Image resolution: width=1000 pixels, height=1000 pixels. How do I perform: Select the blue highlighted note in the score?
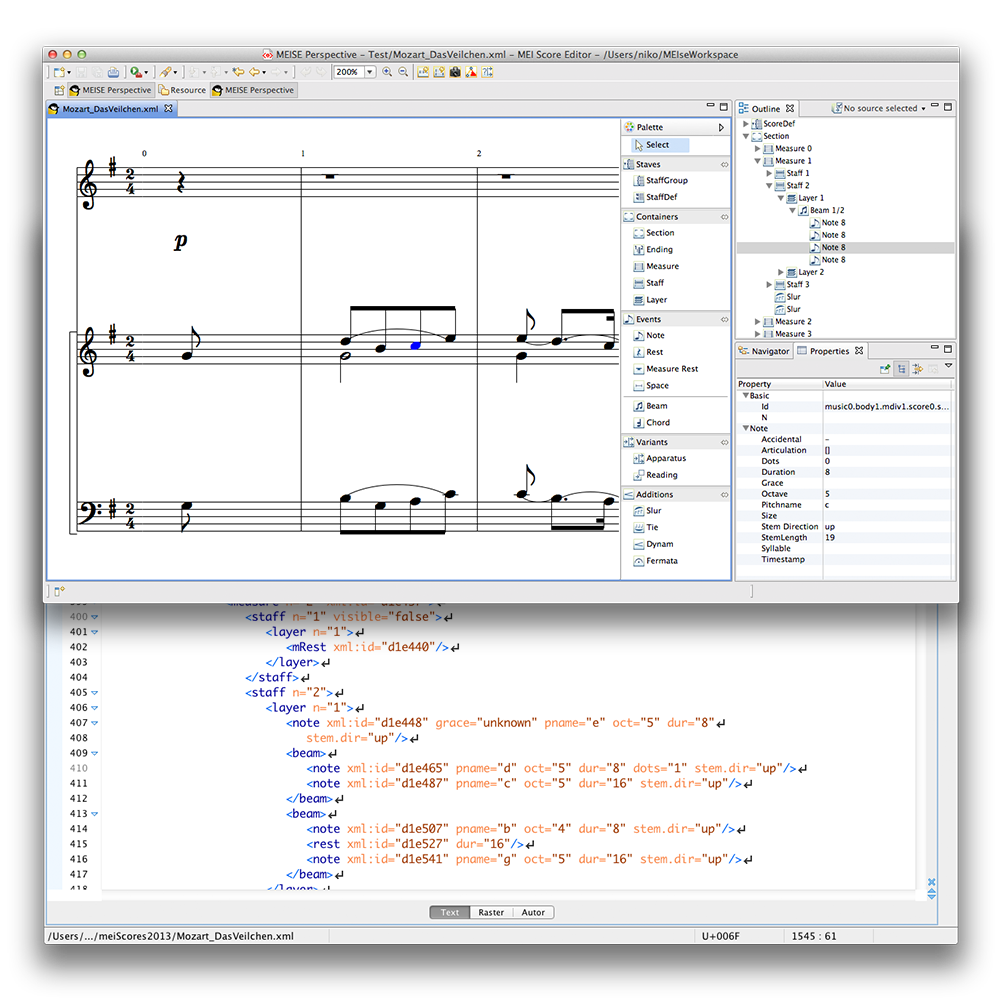(416, 345)
